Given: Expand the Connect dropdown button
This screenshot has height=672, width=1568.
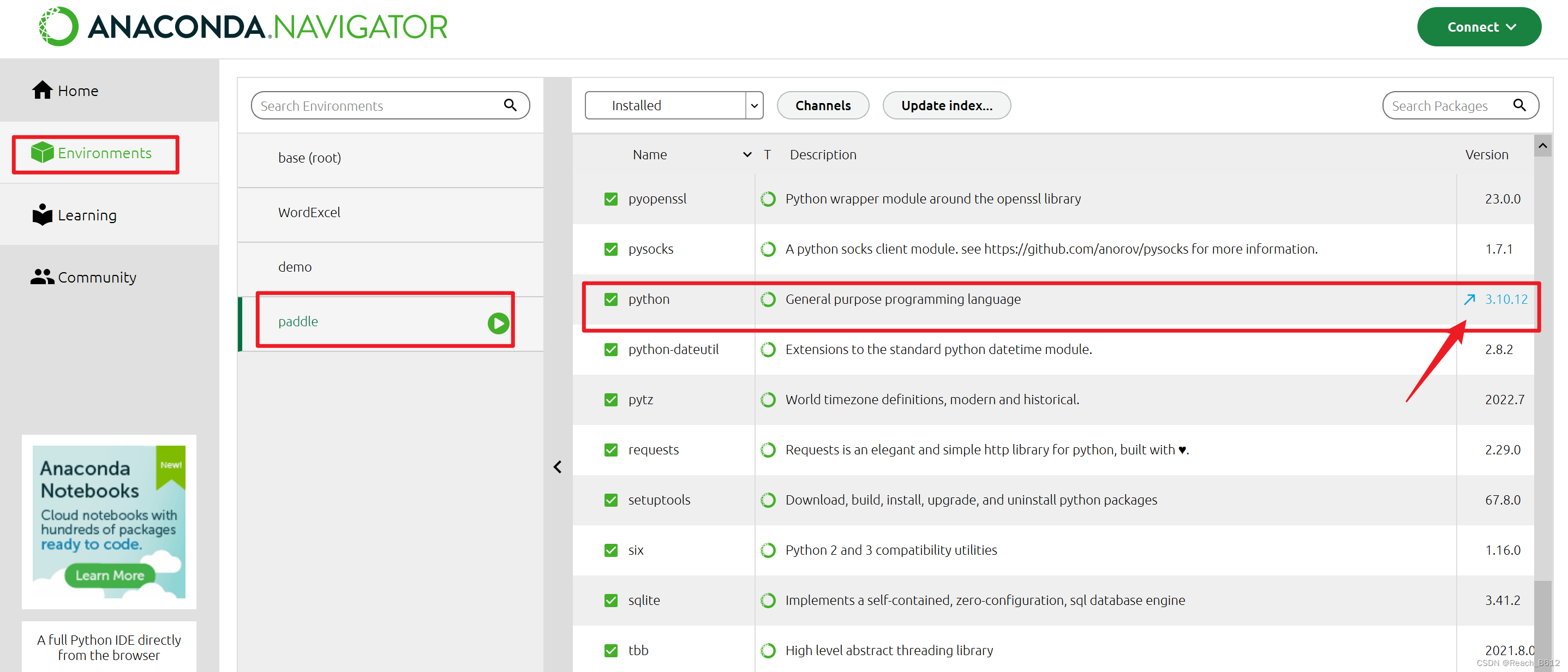Looking at the screenshot, I should pyautogui.click(x=1479, y=27).
